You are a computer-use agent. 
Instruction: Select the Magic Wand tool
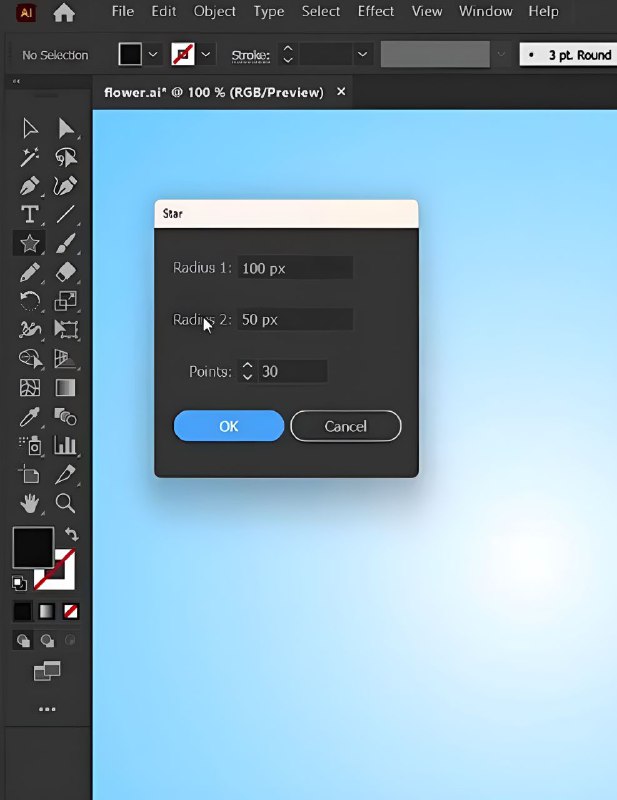pos(30,157)
